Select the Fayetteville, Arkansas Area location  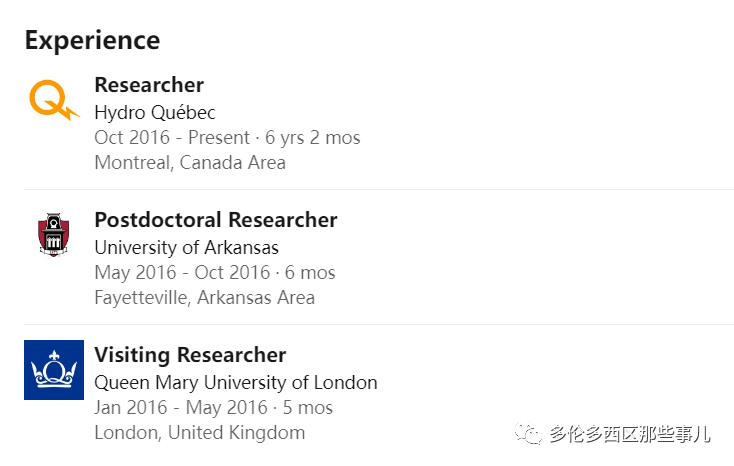pos(204,298)
